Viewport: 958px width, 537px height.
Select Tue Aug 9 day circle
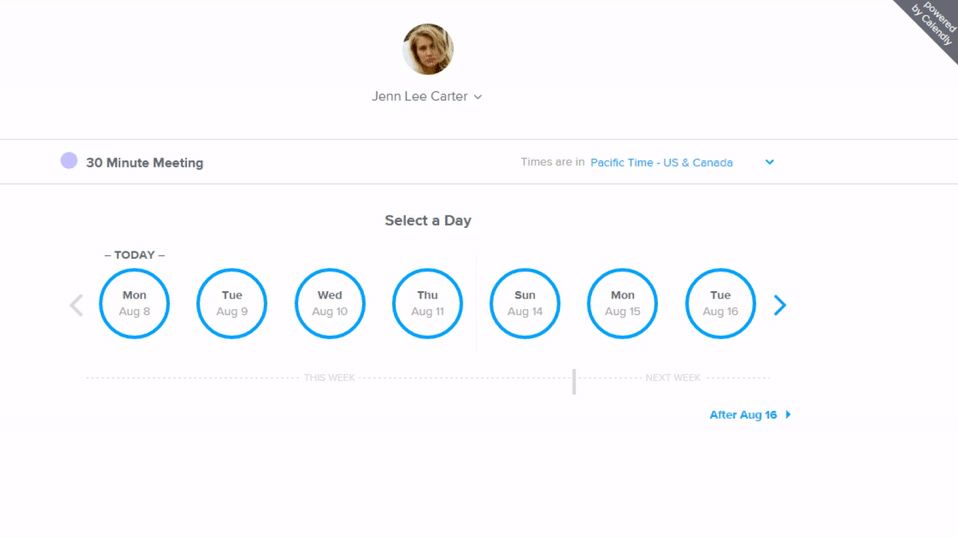232,304
